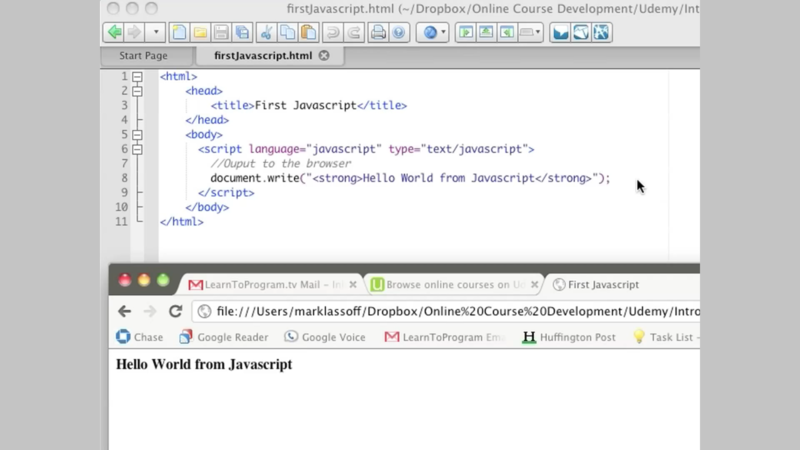Collapse the script fold marker on line 6
The height and width of the screenshot is (450, 800).
pos(137,149)
